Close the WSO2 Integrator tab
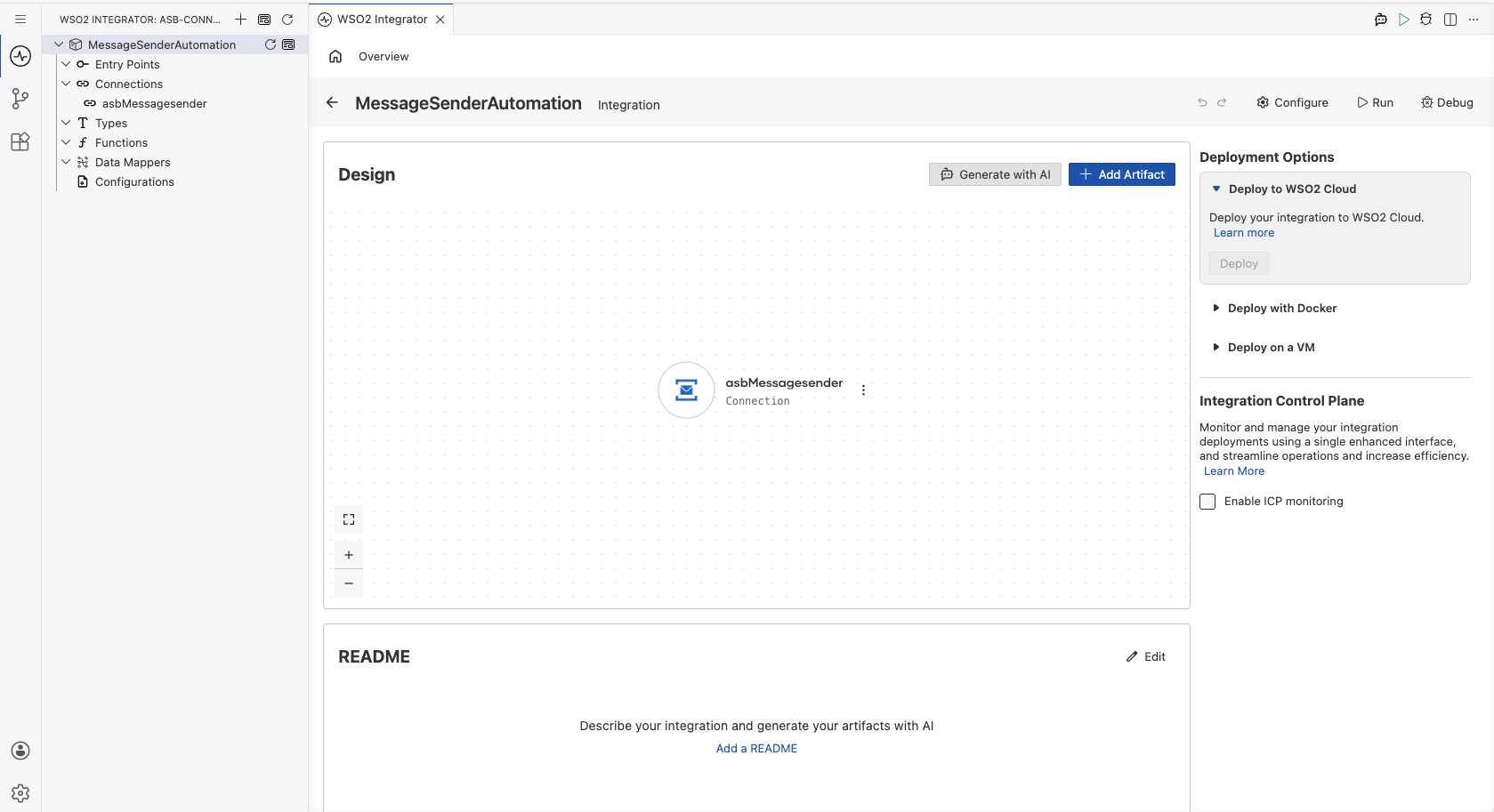This screenshot has height=812, width=1494. pos(440,19)
